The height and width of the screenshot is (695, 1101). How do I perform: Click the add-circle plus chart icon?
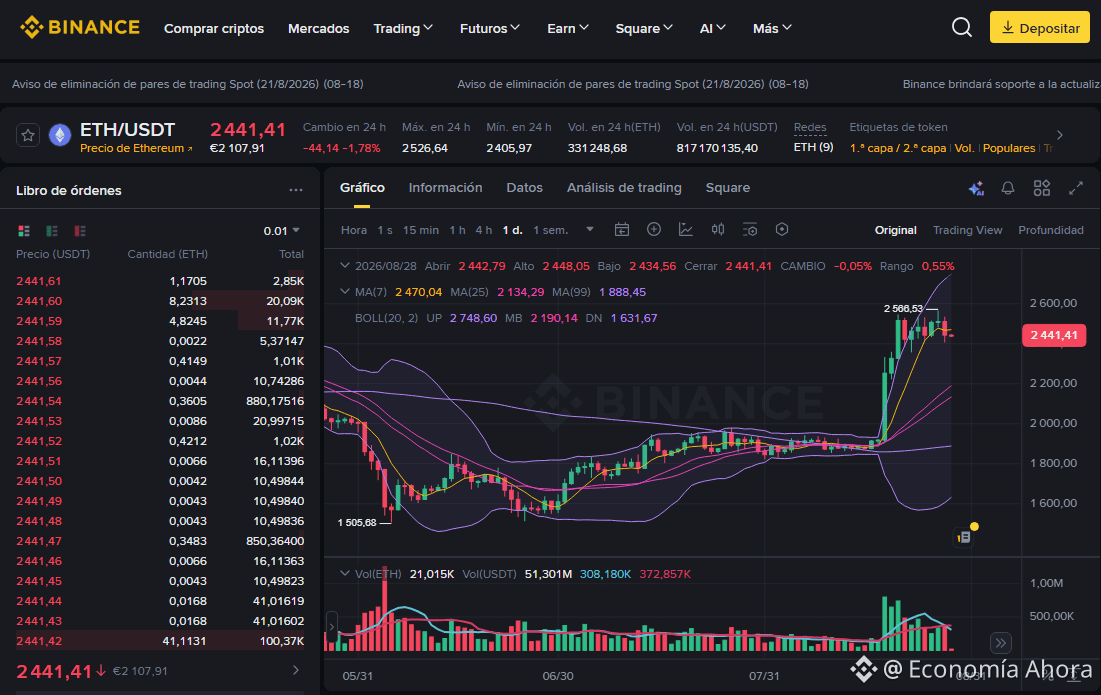(654, 230)
